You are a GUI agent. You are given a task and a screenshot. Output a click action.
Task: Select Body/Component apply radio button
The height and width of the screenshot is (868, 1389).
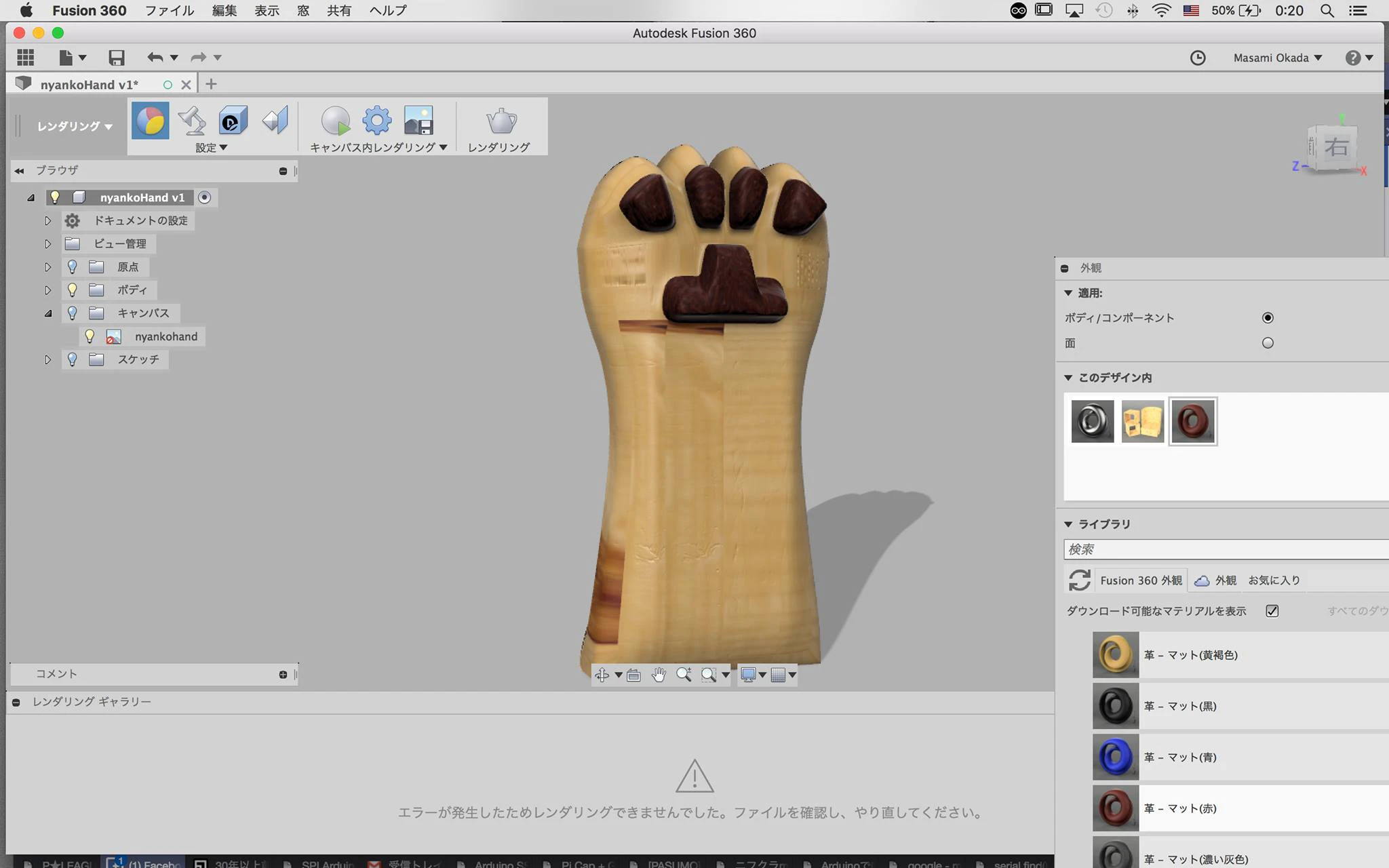coord(1268,318)
